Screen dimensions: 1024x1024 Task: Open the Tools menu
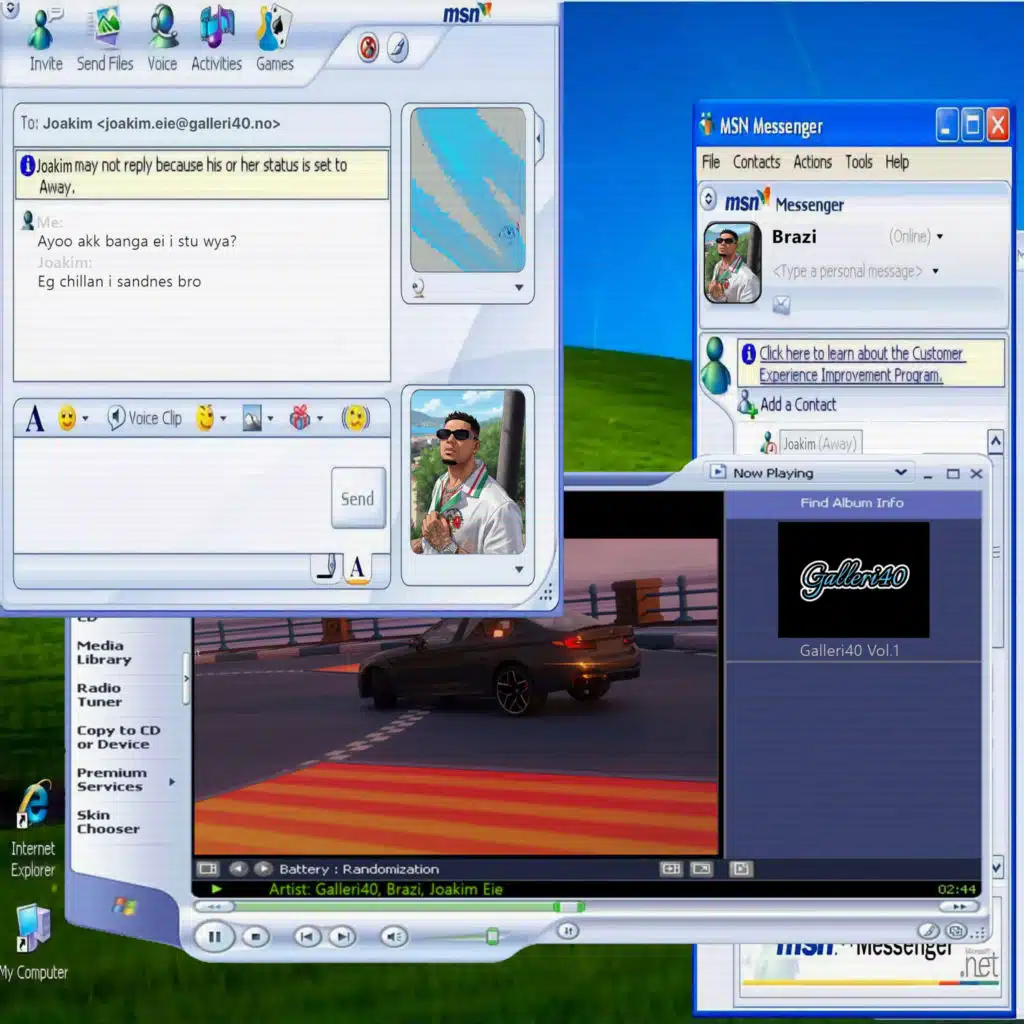pyautogui.click(x=858, y=162)
